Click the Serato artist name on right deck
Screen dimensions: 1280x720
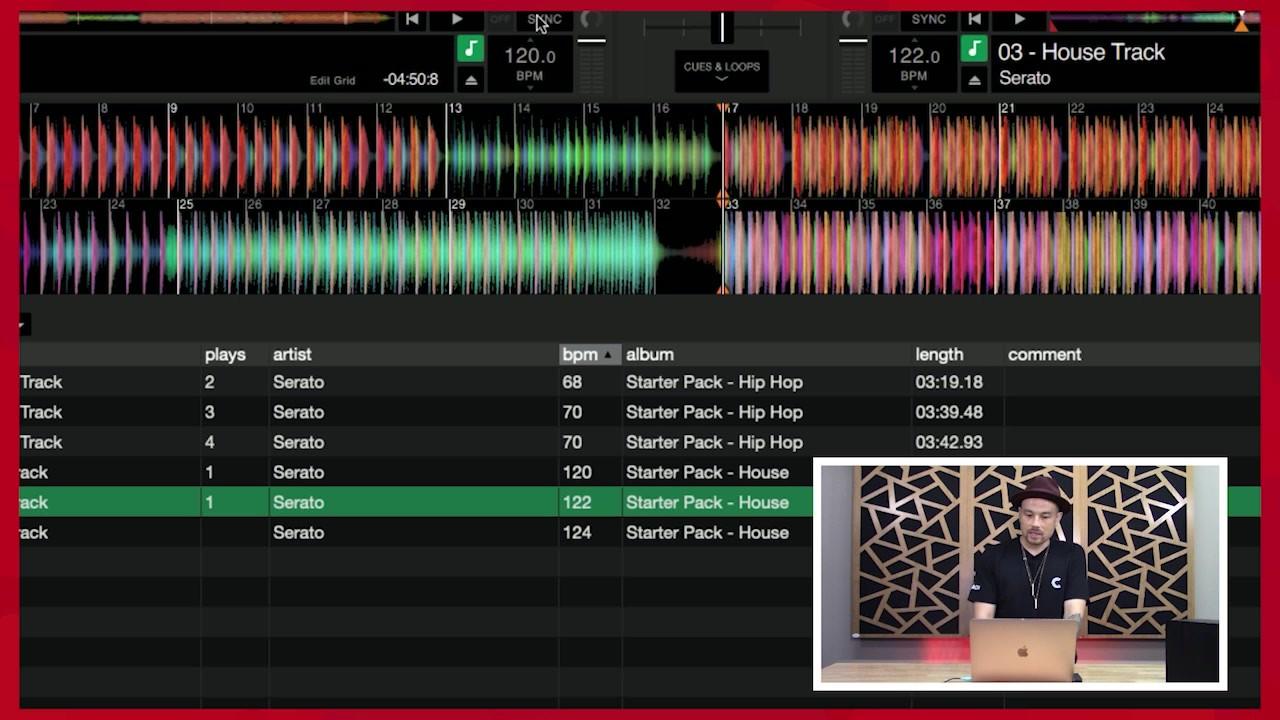pyautogui.click(x=1024, y=78)
